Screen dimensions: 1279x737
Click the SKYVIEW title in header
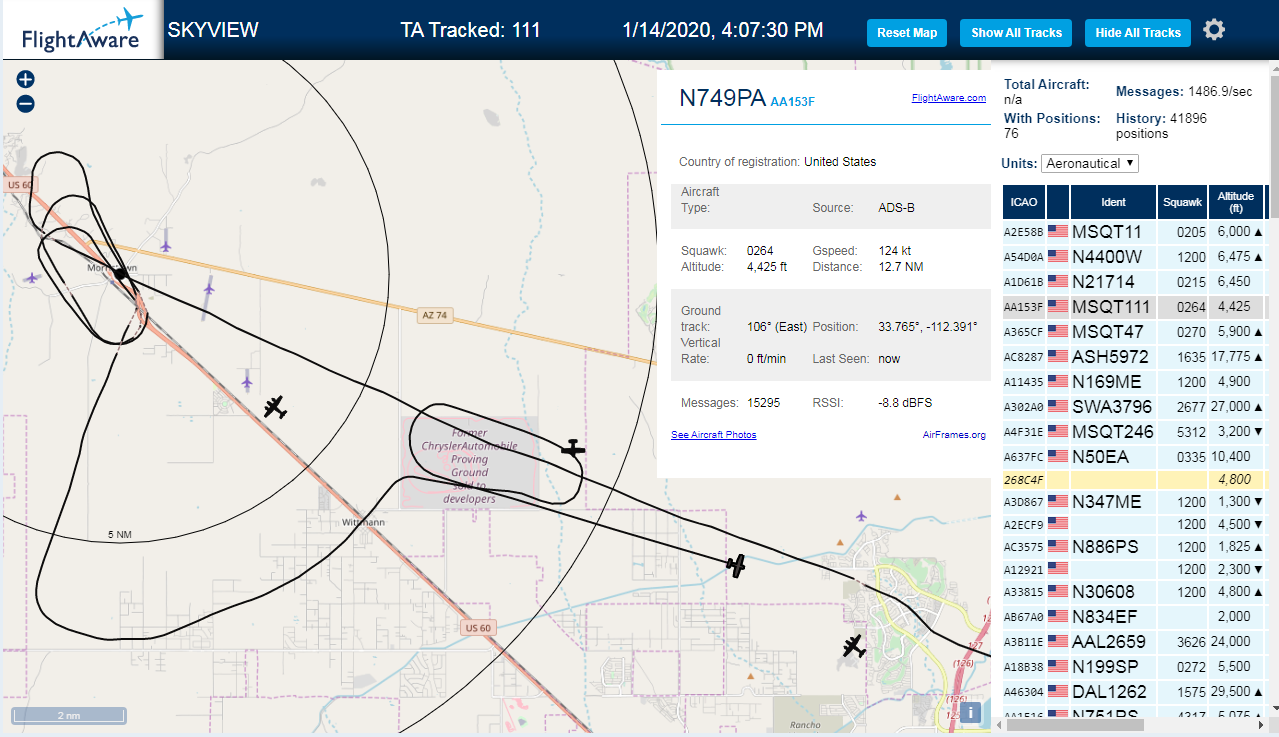213,30
